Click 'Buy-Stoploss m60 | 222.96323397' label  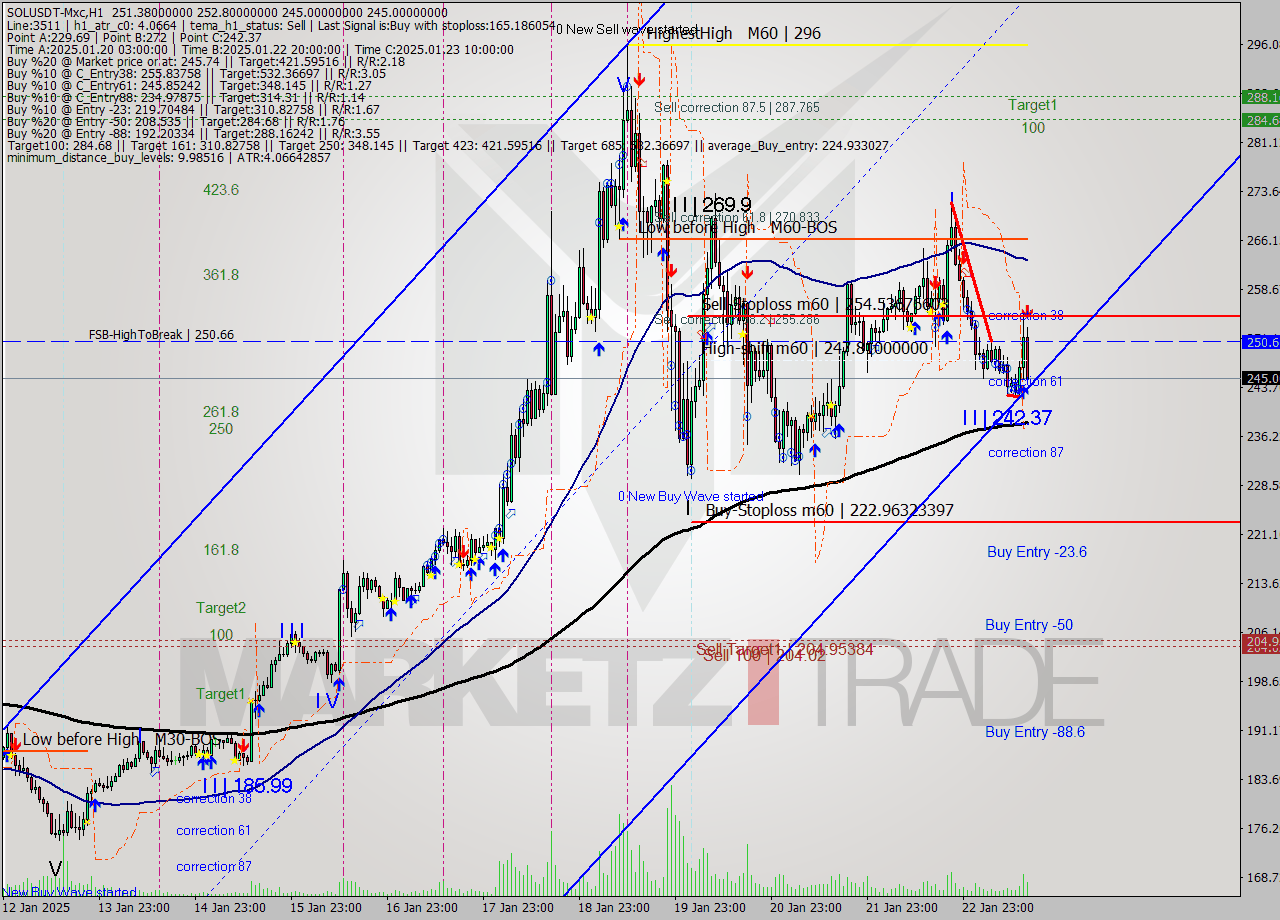click(829, 510)
